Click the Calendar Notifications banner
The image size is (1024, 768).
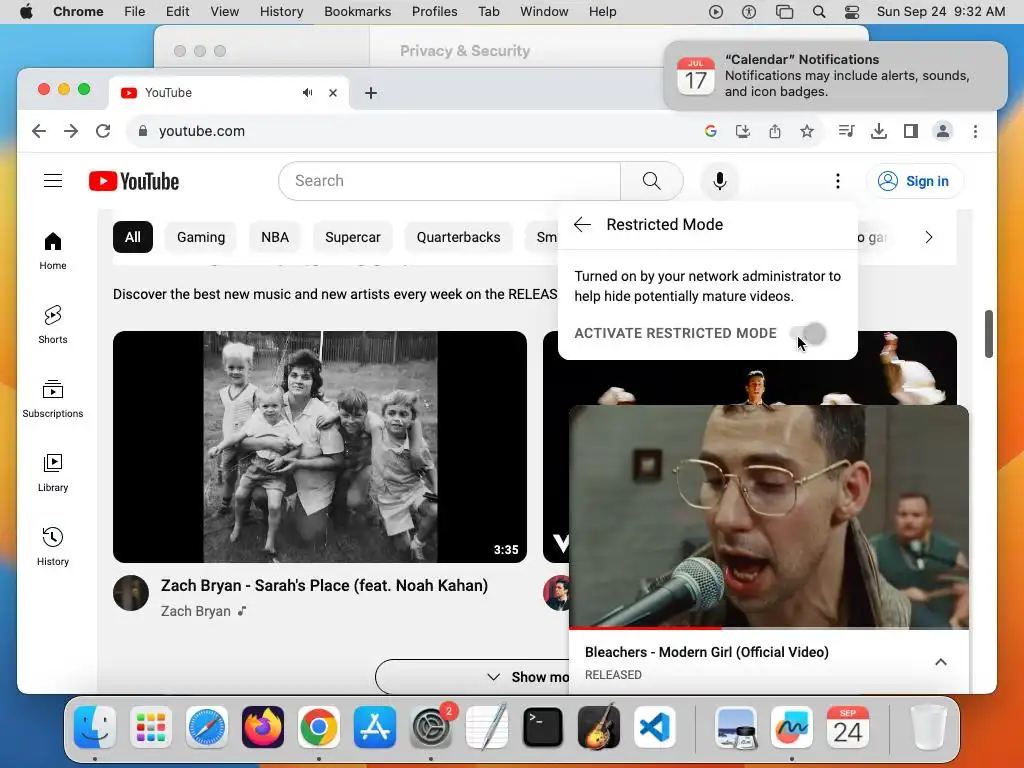[835, 76]
